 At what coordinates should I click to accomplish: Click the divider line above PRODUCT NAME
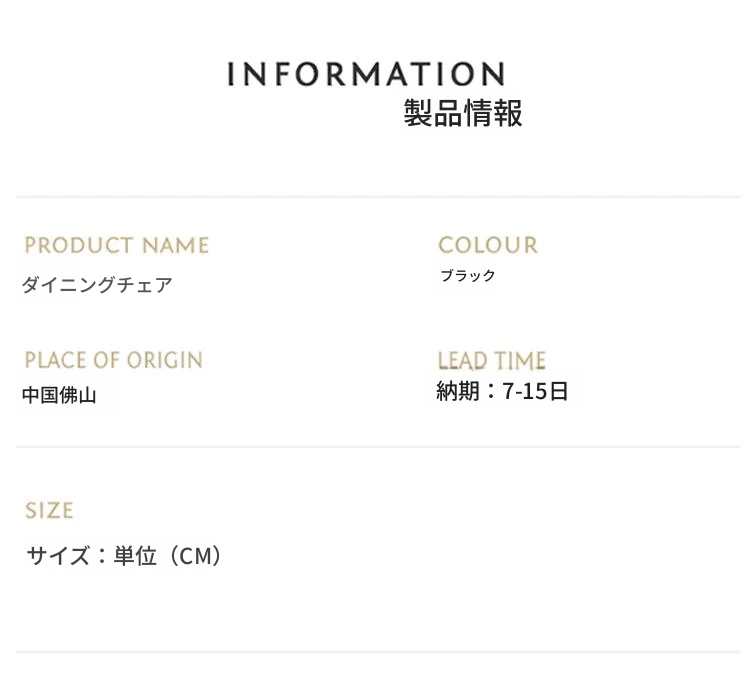point(378,197)
